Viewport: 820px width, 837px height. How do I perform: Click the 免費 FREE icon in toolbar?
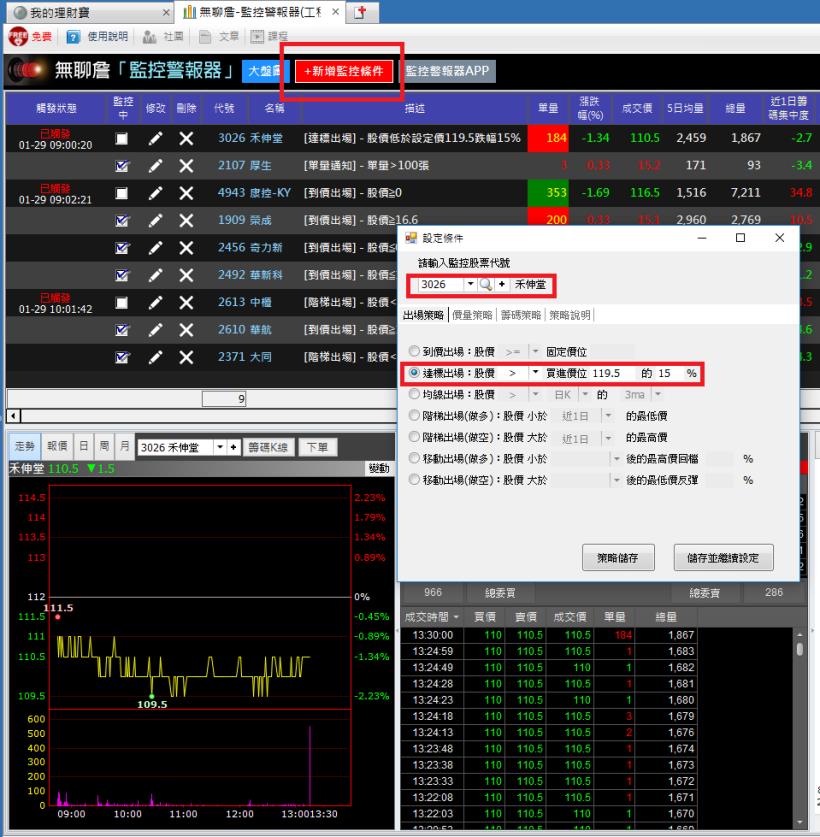[18, 37]
